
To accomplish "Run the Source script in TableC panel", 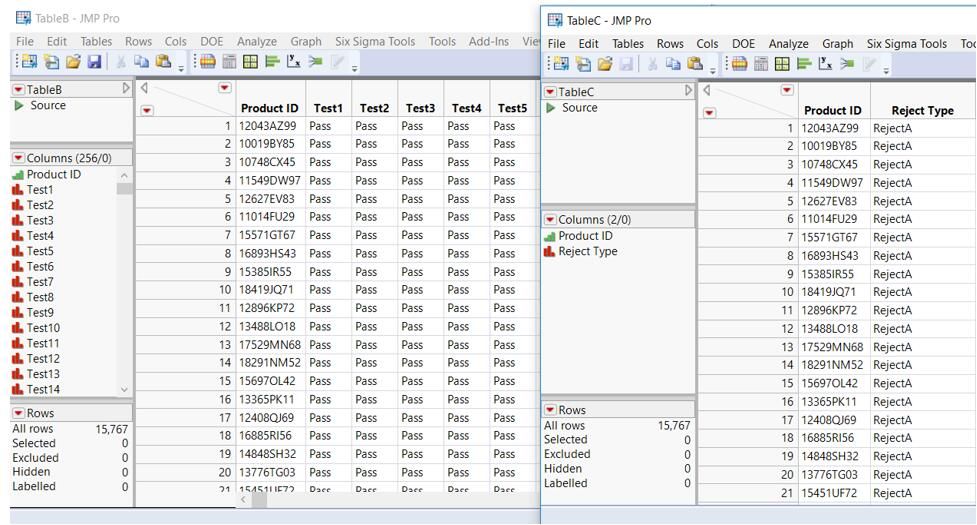I will (550, 108).
